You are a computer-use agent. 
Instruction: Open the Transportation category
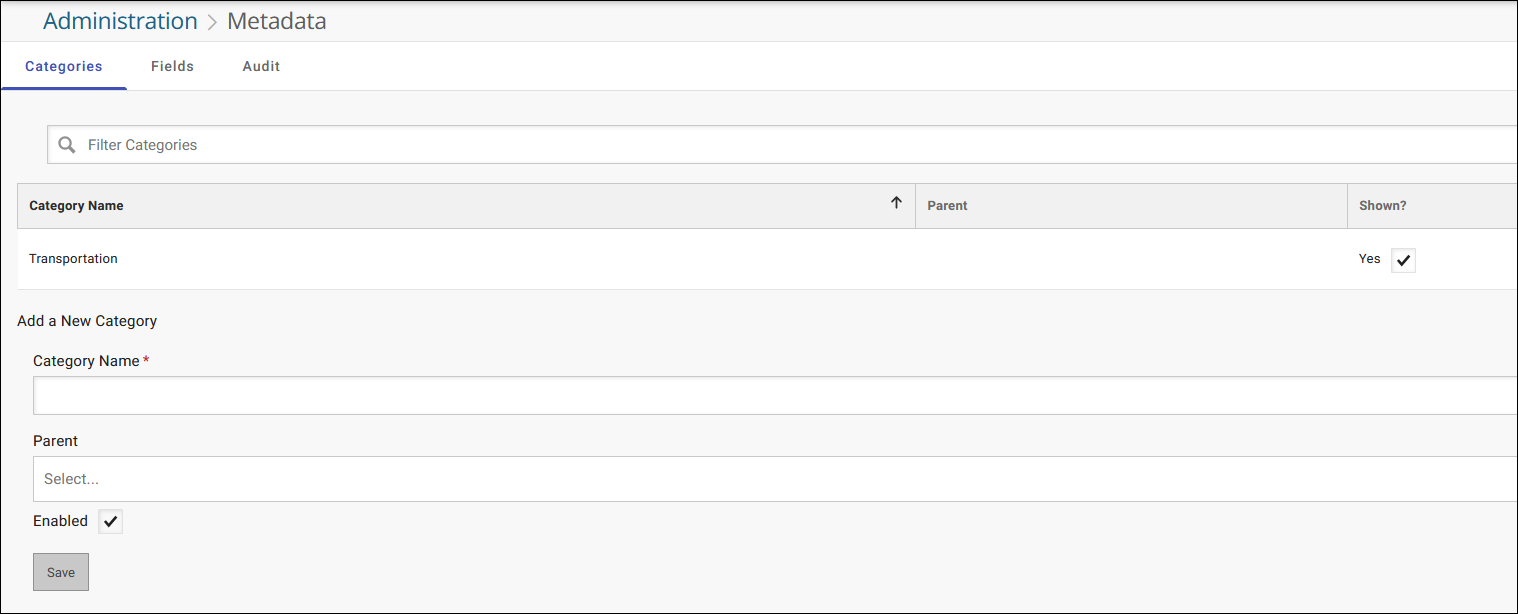coord(73,258)
